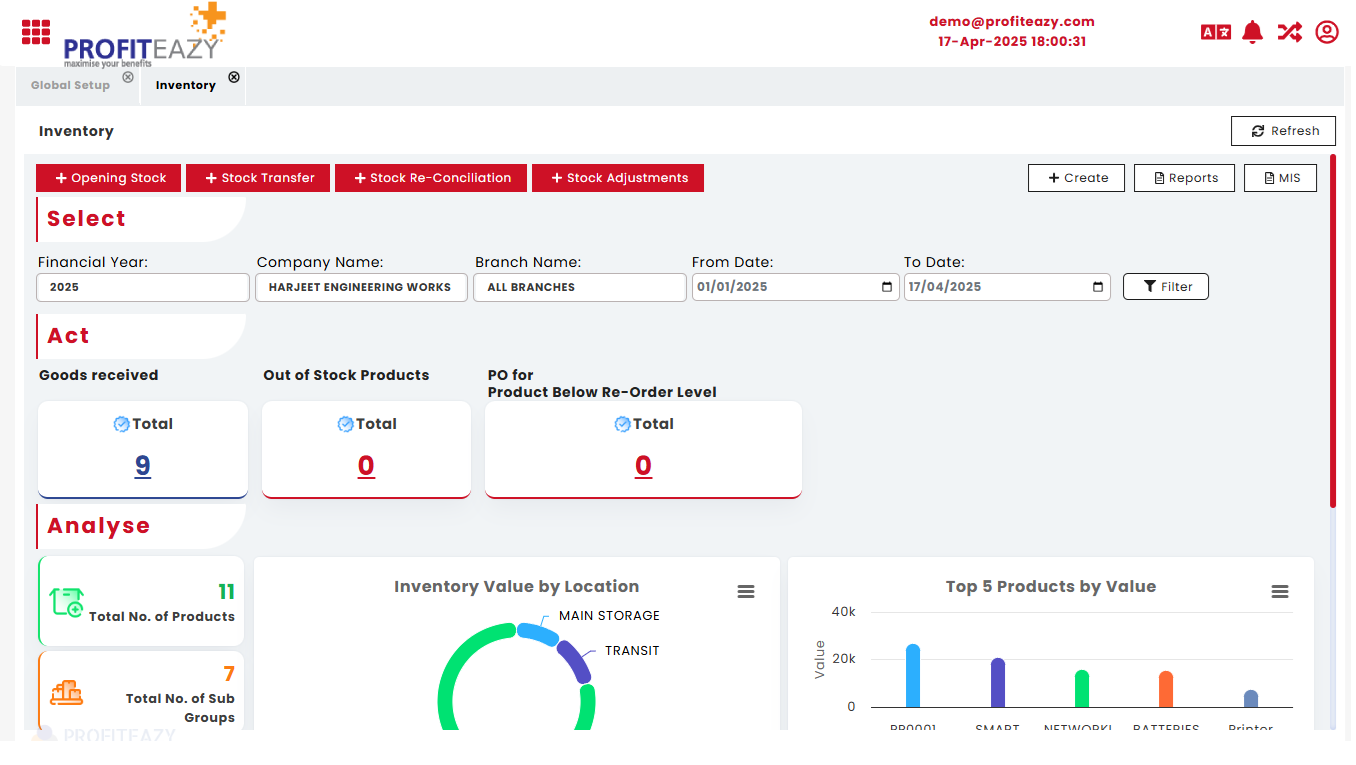This screenshot has height=765, width=1356.
Task: Open the user profile icon
Action: pos(1326,32)
